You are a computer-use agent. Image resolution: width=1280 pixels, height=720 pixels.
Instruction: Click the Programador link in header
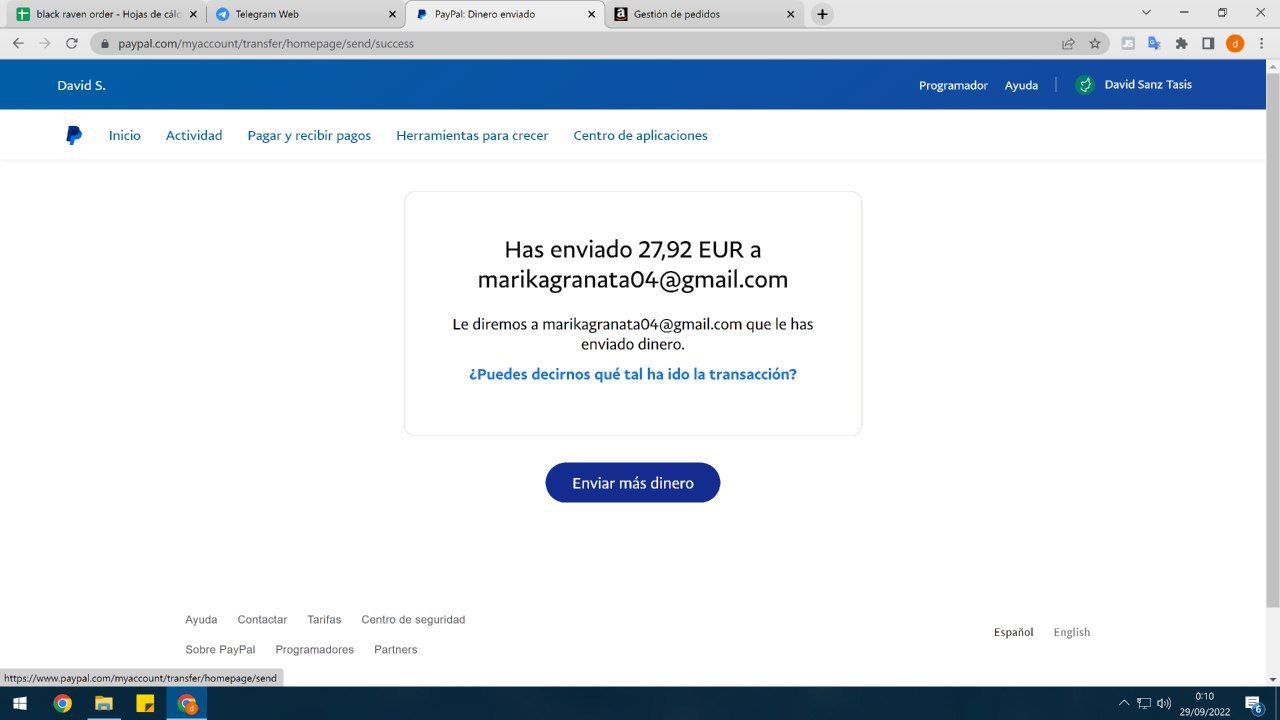point(953,85)
